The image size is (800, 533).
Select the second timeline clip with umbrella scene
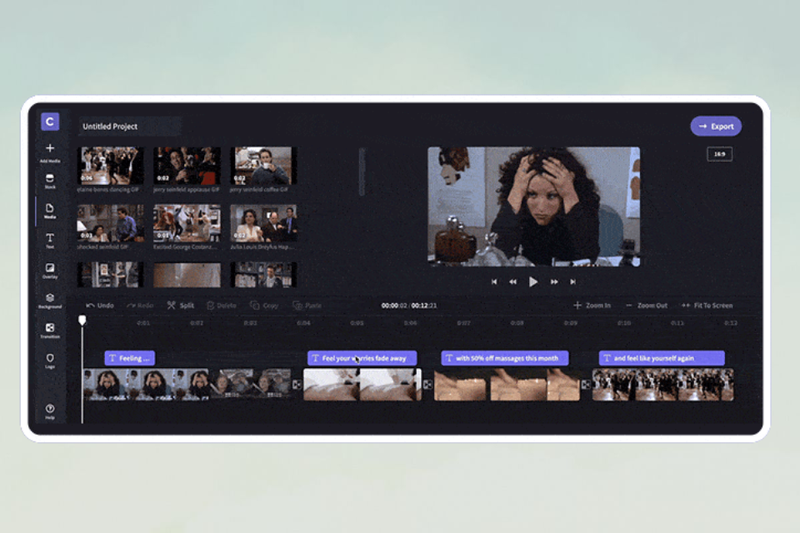[251, 384]
